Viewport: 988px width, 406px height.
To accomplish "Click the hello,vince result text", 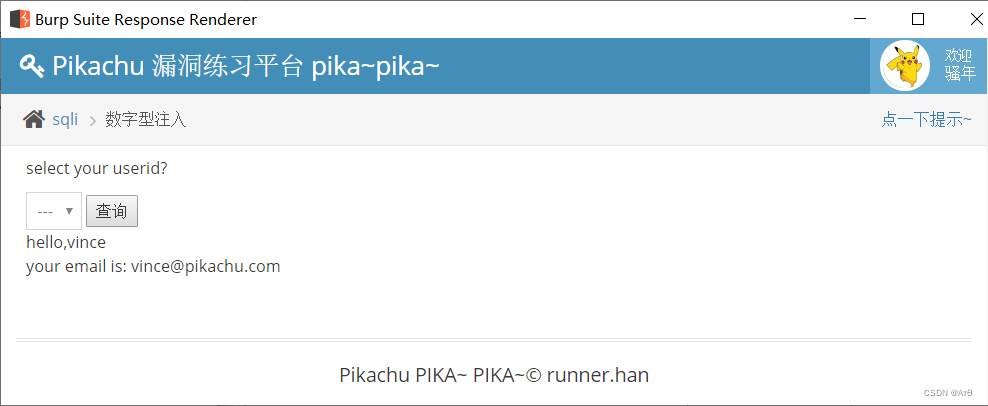I will click(x=66, y=242).
